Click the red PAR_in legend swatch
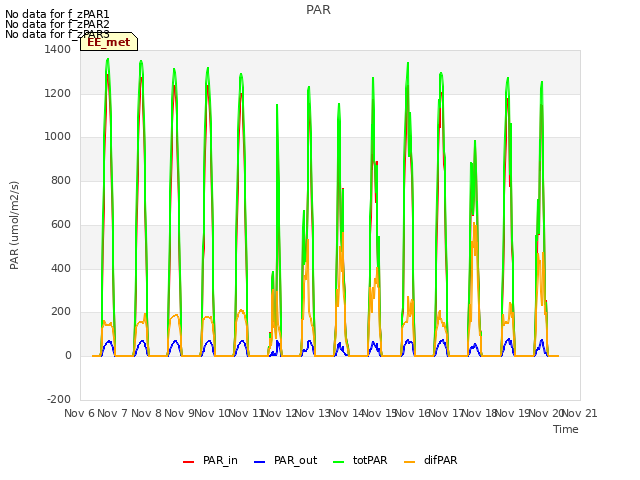The width and height of the screenshot is (640, 480). [x=188, y=462]
